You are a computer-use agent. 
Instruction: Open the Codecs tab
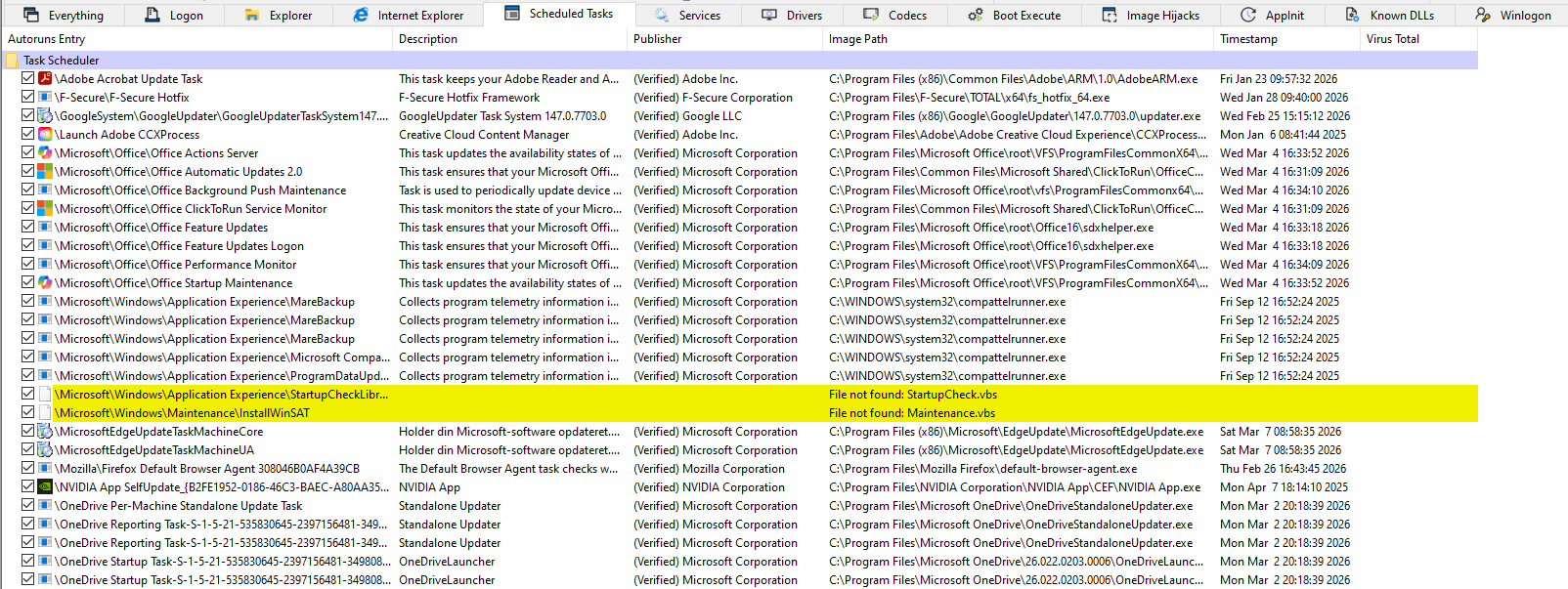click(x=894, y=15)
